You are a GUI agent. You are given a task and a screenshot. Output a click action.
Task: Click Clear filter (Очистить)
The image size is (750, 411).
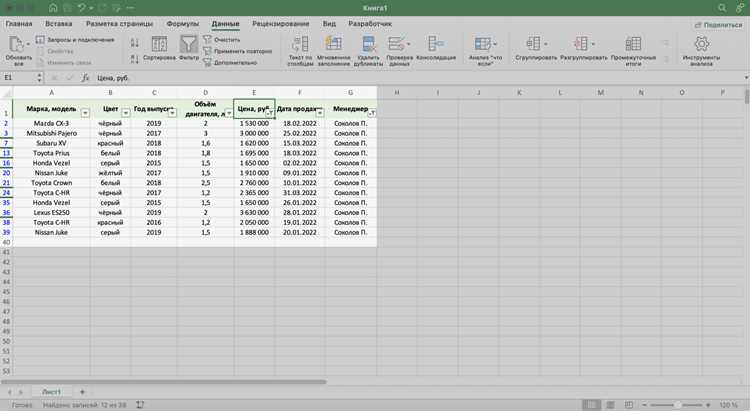(221, 40)
